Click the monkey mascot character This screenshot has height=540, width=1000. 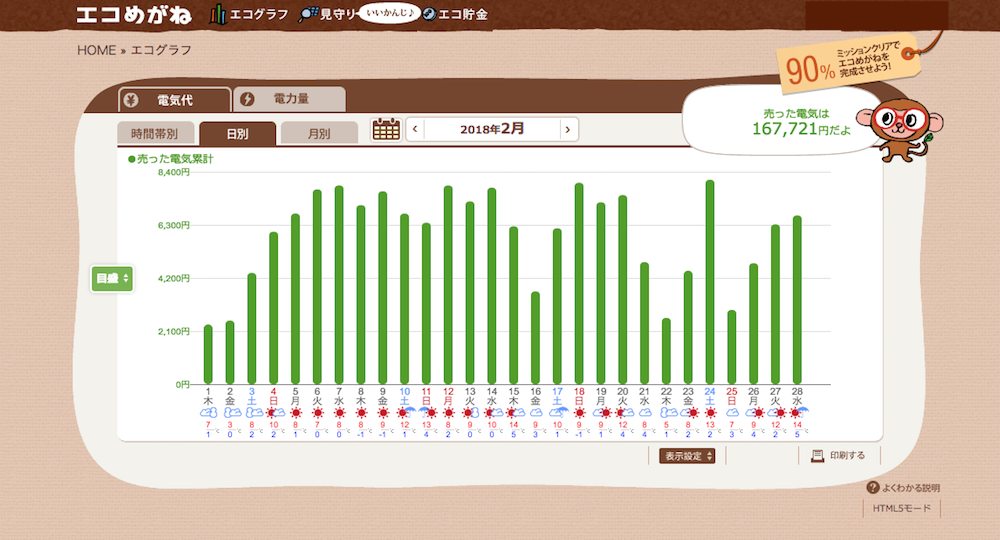pos(902,129)
